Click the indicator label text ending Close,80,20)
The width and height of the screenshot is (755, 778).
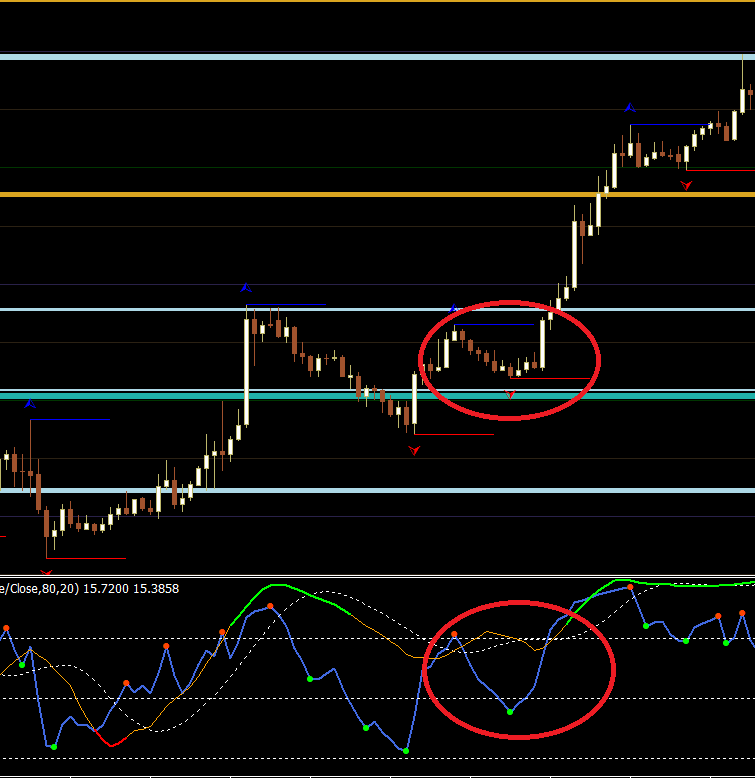pos(39,589)
